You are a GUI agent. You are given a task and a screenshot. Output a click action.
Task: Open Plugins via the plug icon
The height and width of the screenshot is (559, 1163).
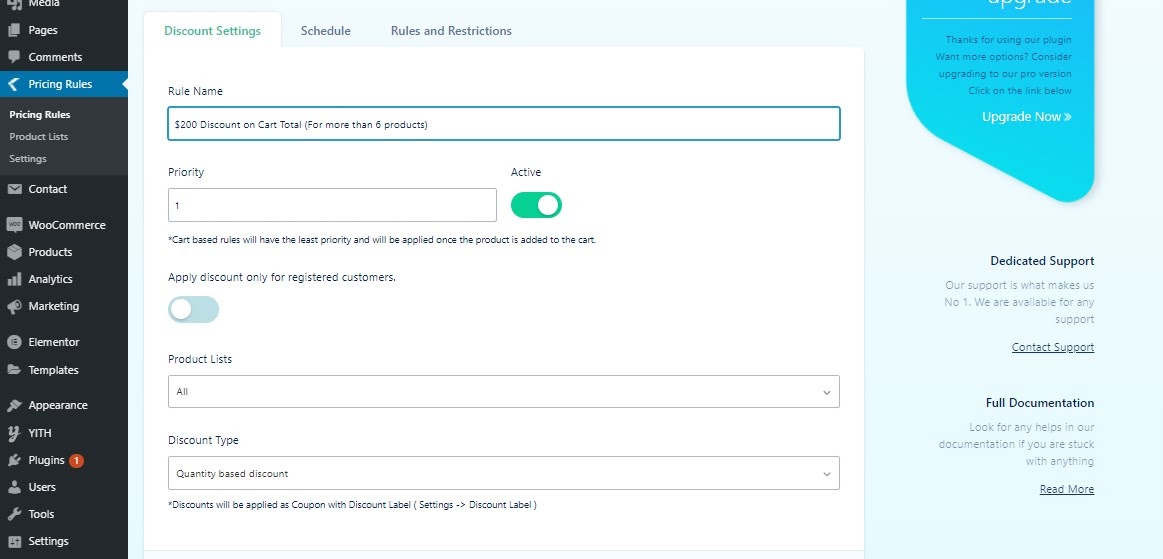click(14, 460)
